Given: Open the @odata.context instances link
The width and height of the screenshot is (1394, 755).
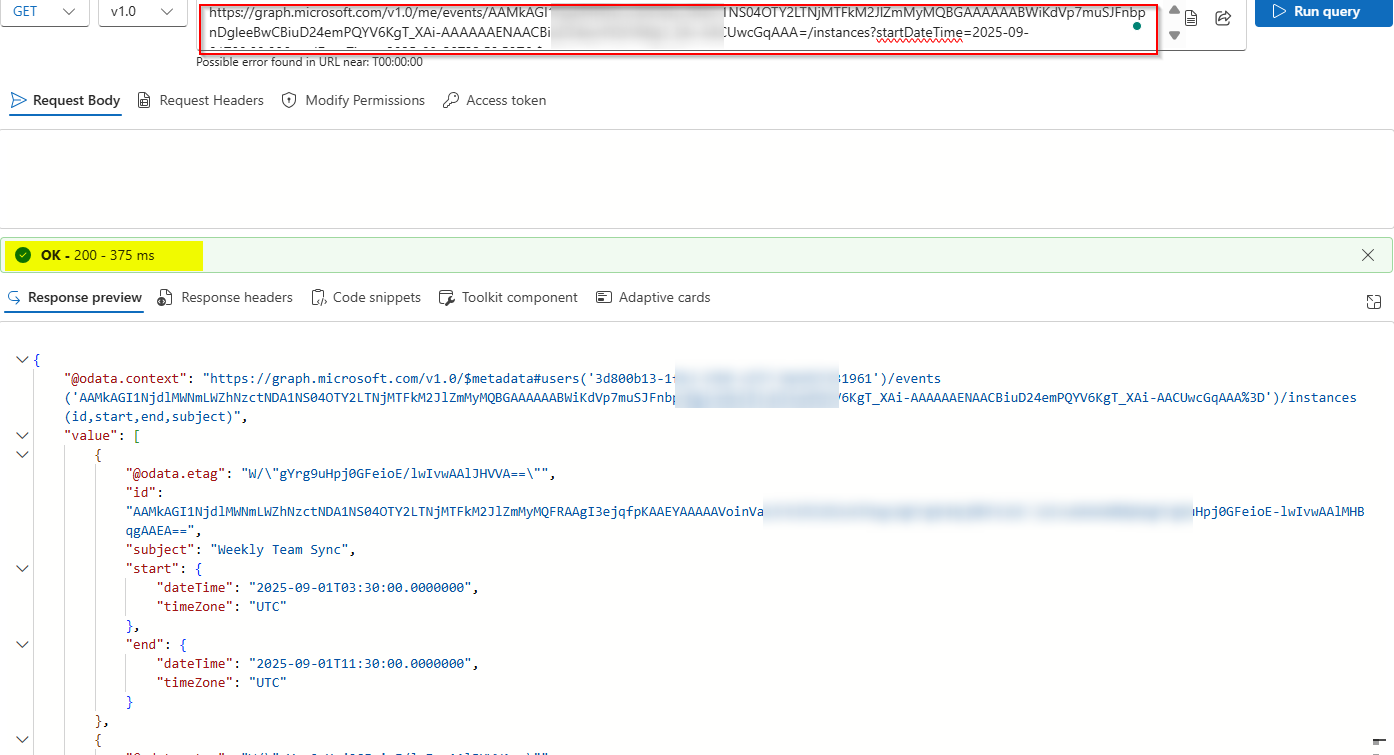Looking at the screenshot, I should [1324, 397].
